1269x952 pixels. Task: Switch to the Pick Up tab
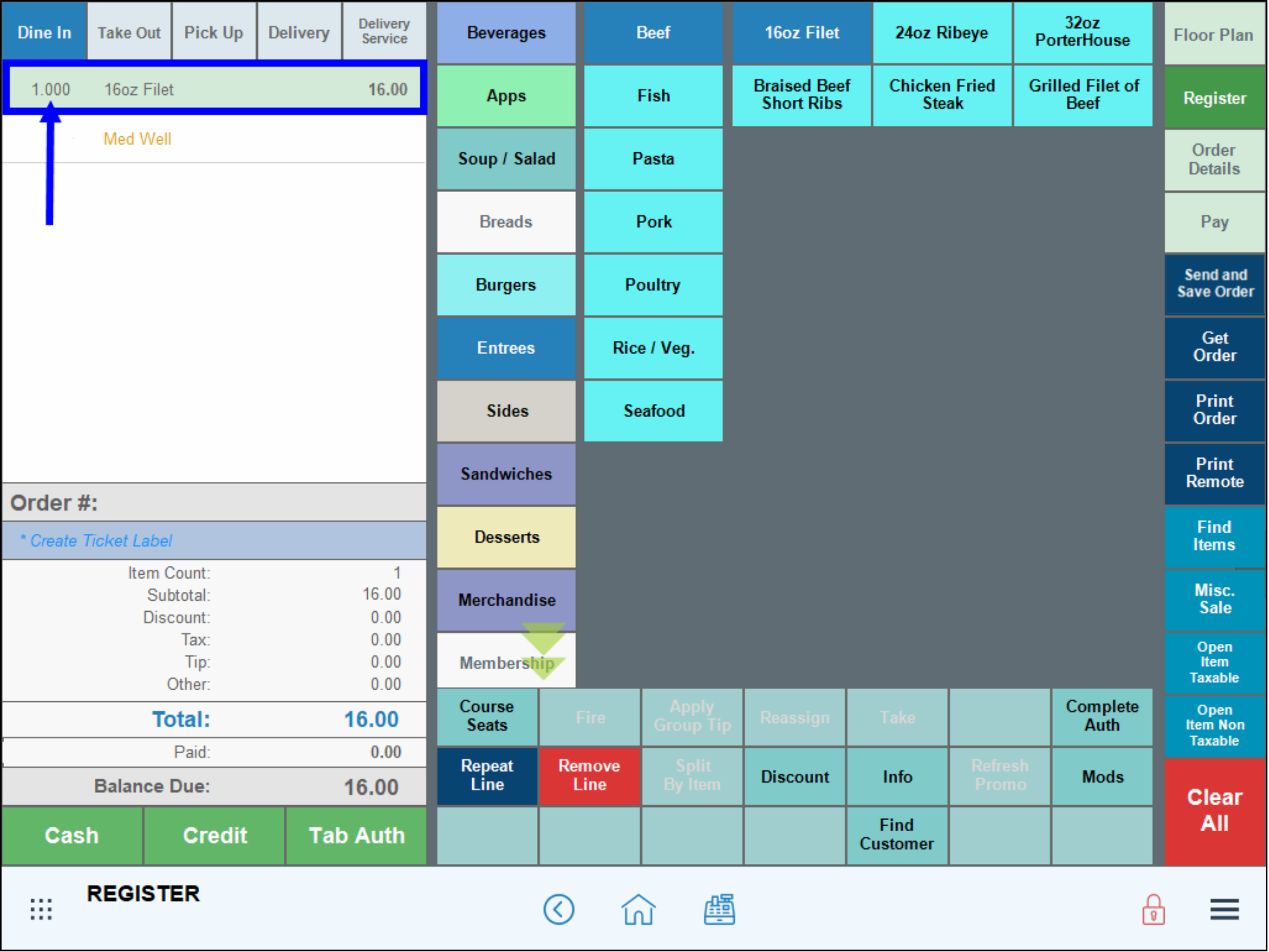[213, 32]
